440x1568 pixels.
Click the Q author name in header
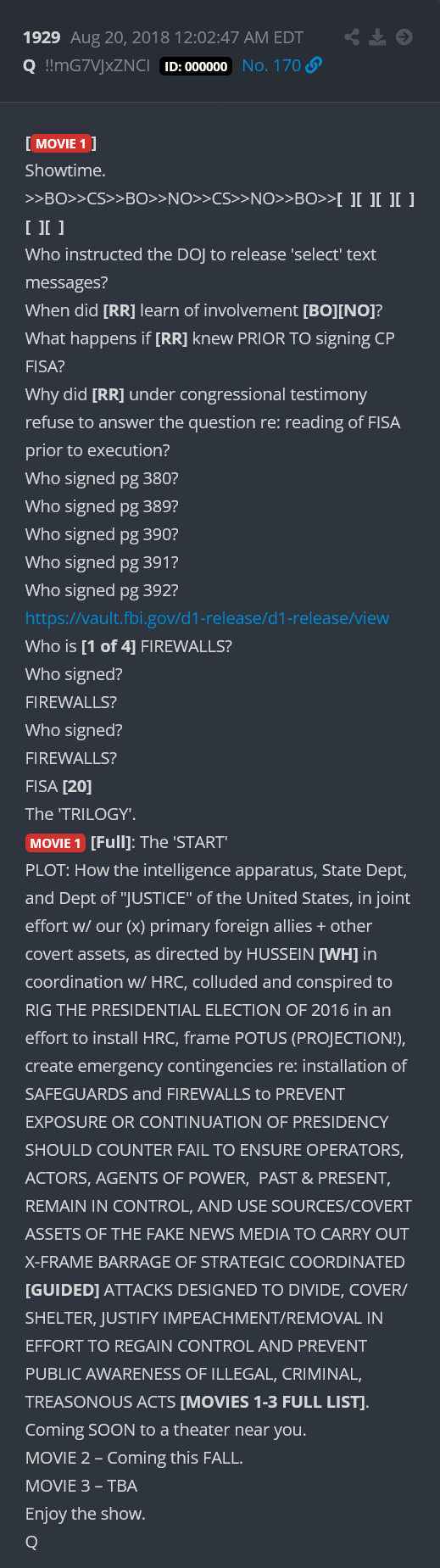30,65
